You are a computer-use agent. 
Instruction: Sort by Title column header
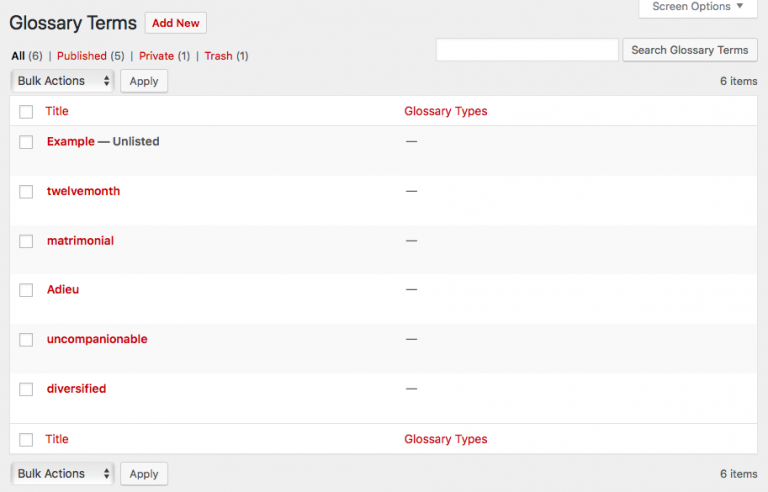[57, 111]
